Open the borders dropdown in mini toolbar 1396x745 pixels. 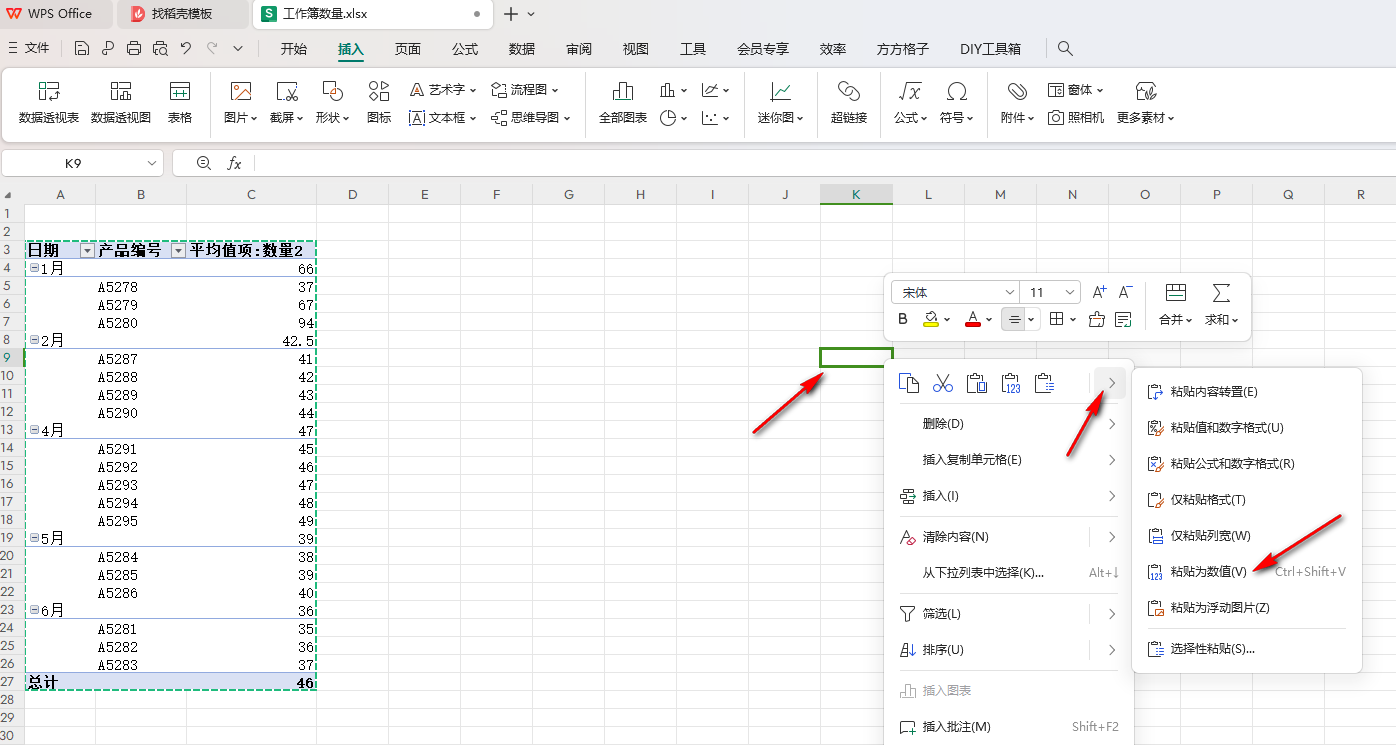point(1072,319)
